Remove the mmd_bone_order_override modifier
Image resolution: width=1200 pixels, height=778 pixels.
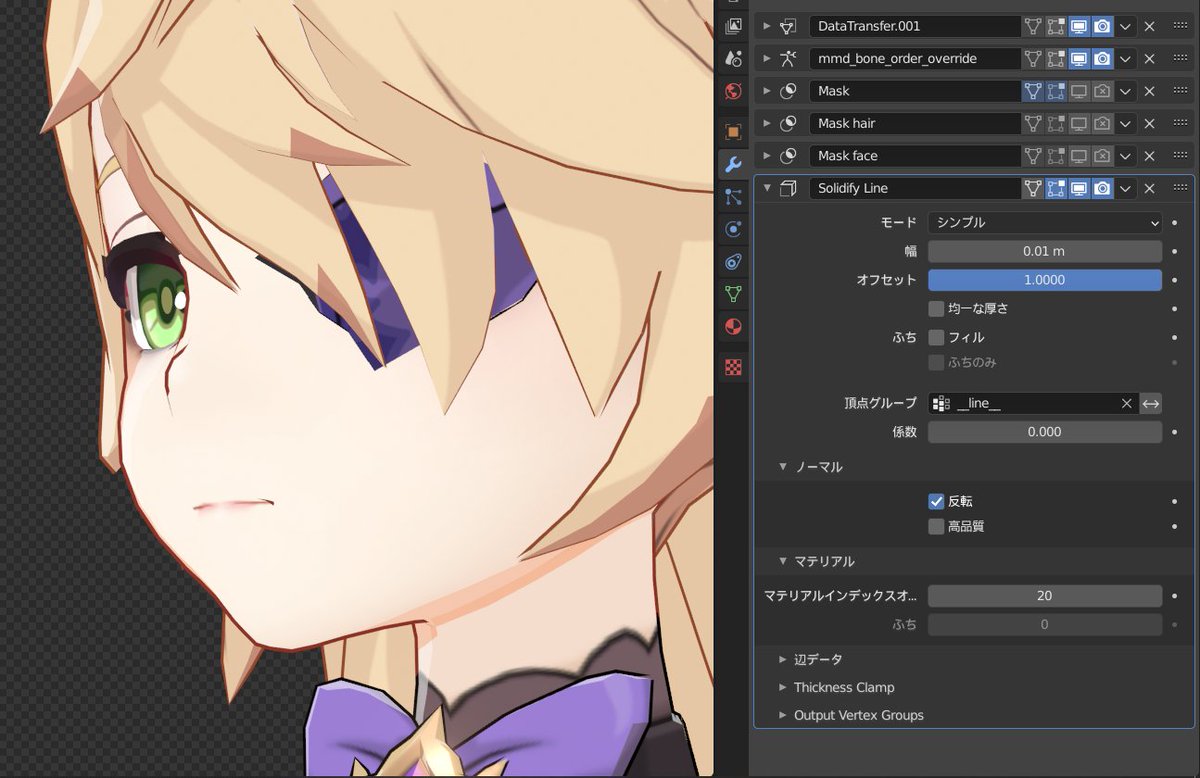pos(1150,59)
